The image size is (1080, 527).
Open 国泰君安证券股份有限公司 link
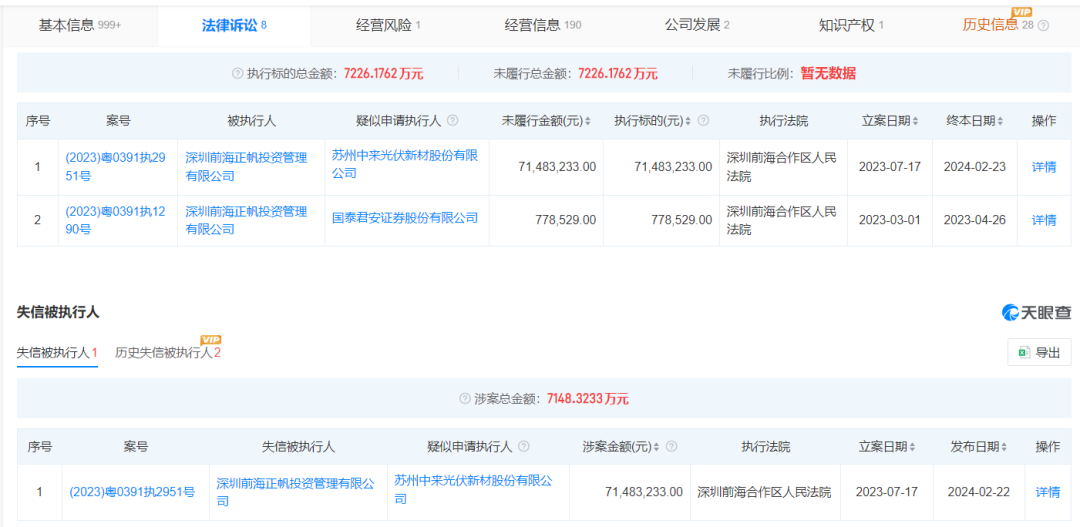[x=405, y=218]
